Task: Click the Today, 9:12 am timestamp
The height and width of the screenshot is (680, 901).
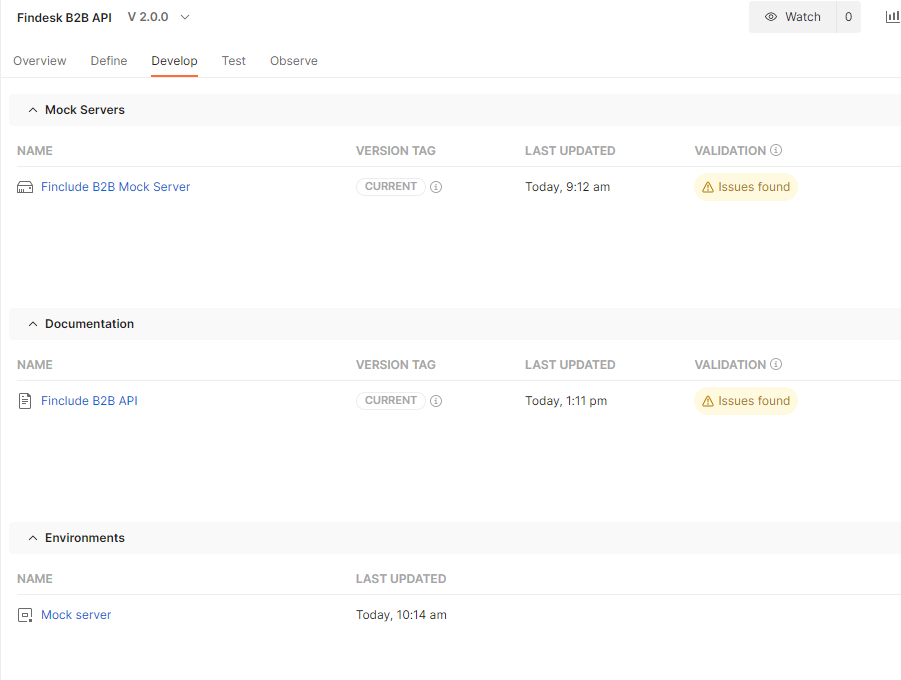Action: [567, 187]
